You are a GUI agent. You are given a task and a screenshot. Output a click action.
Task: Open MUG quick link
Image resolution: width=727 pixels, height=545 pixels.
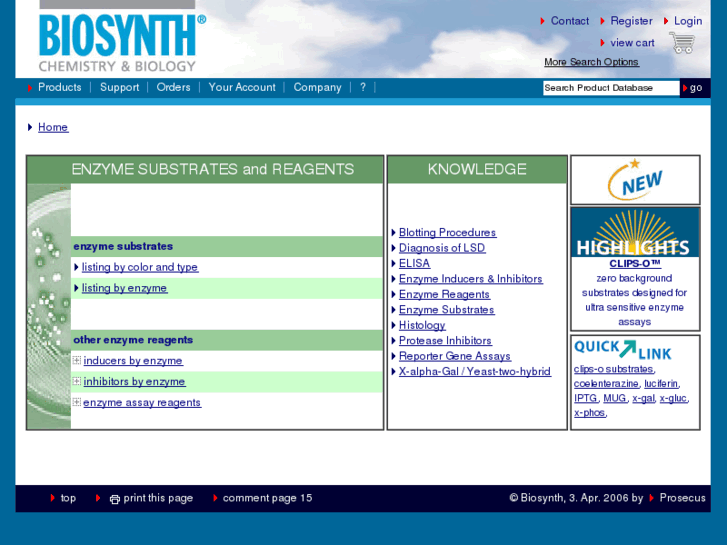coord(614,398)
